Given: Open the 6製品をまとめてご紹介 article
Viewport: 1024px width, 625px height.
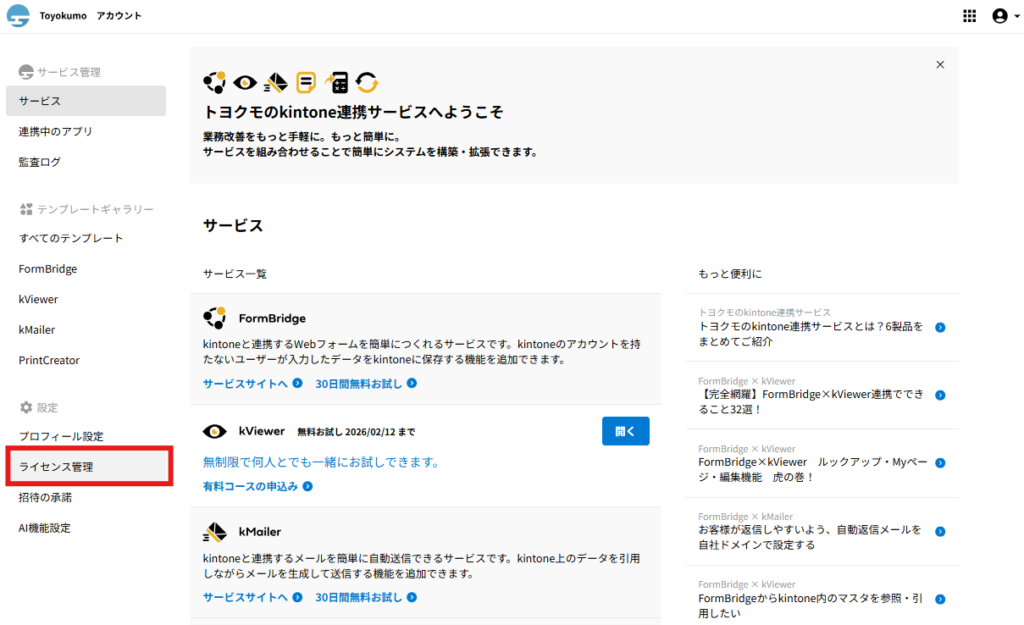Looking at the screenshot, I should click(811, 334).
